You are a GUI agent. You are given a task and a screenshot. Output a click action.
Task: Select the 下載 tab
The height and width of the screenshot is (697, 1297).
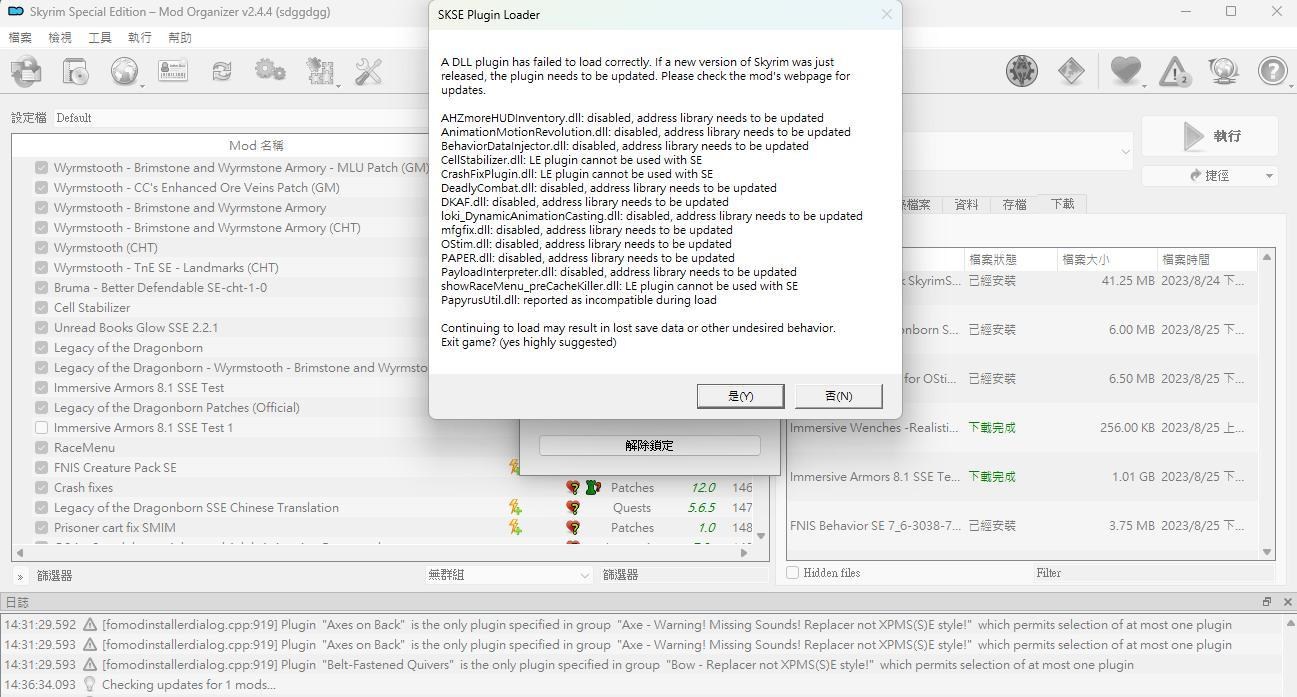pos(1062,204)
